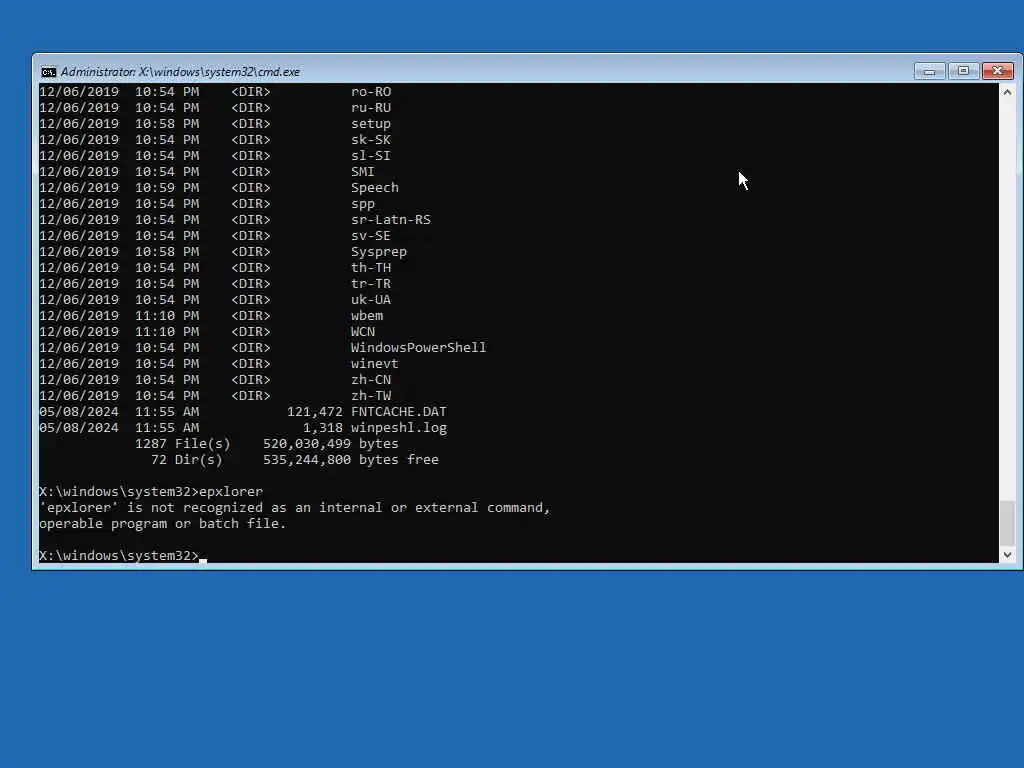Click the 'operable program or batch file.' line
The height and width of the screenshot is (768, 1024).
click(x=163, y=524)
